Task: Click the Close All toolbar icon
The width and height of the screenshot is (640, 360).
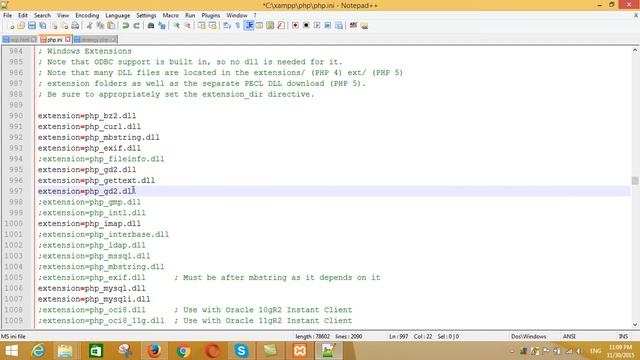Action: 64,26
